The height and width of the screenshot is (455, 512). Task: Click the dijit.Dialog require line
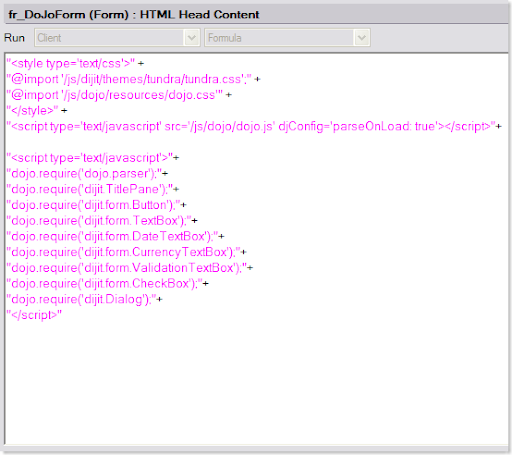point(84,299)
